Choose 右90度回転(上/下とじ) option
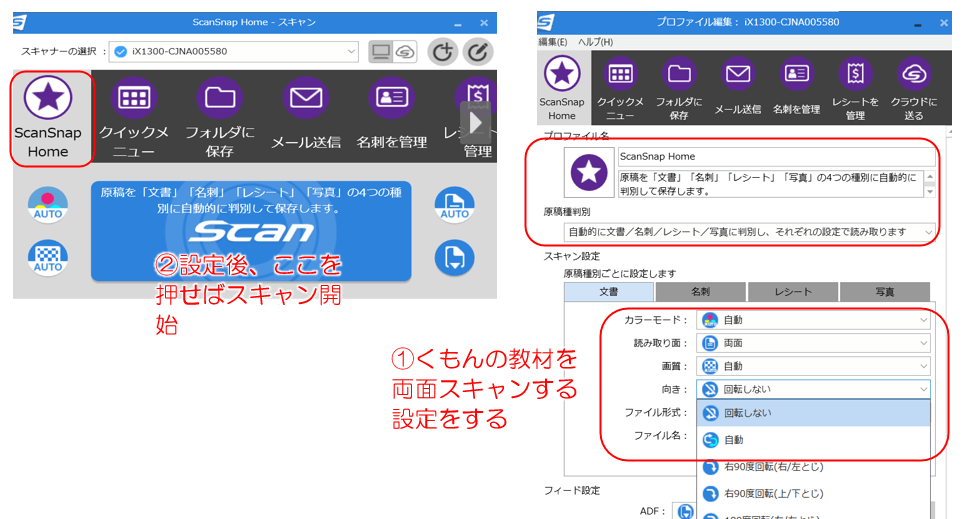 click(x=813, y=494)
